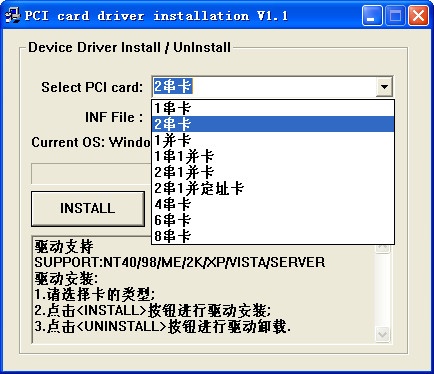
Task: Click the progress bar below Current OS
Action: pos(91,173)
